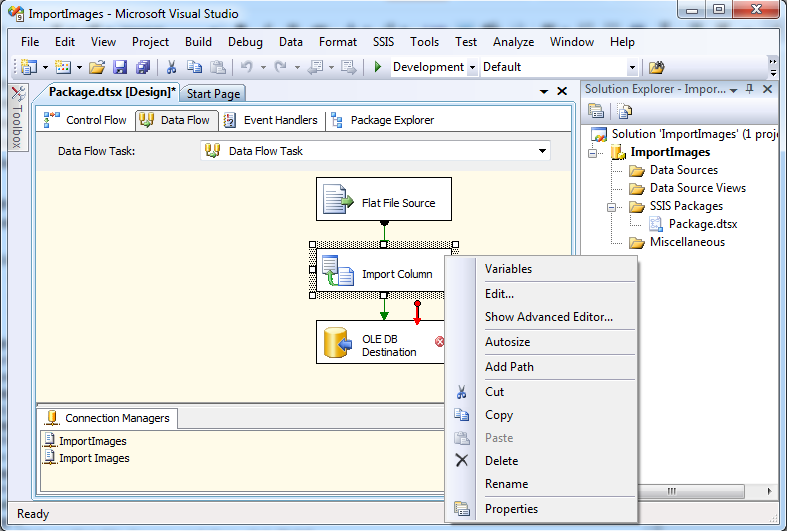Close the active Package.dtsx document tab
This screenshot has height=531, width=787.
click(562, 91)
